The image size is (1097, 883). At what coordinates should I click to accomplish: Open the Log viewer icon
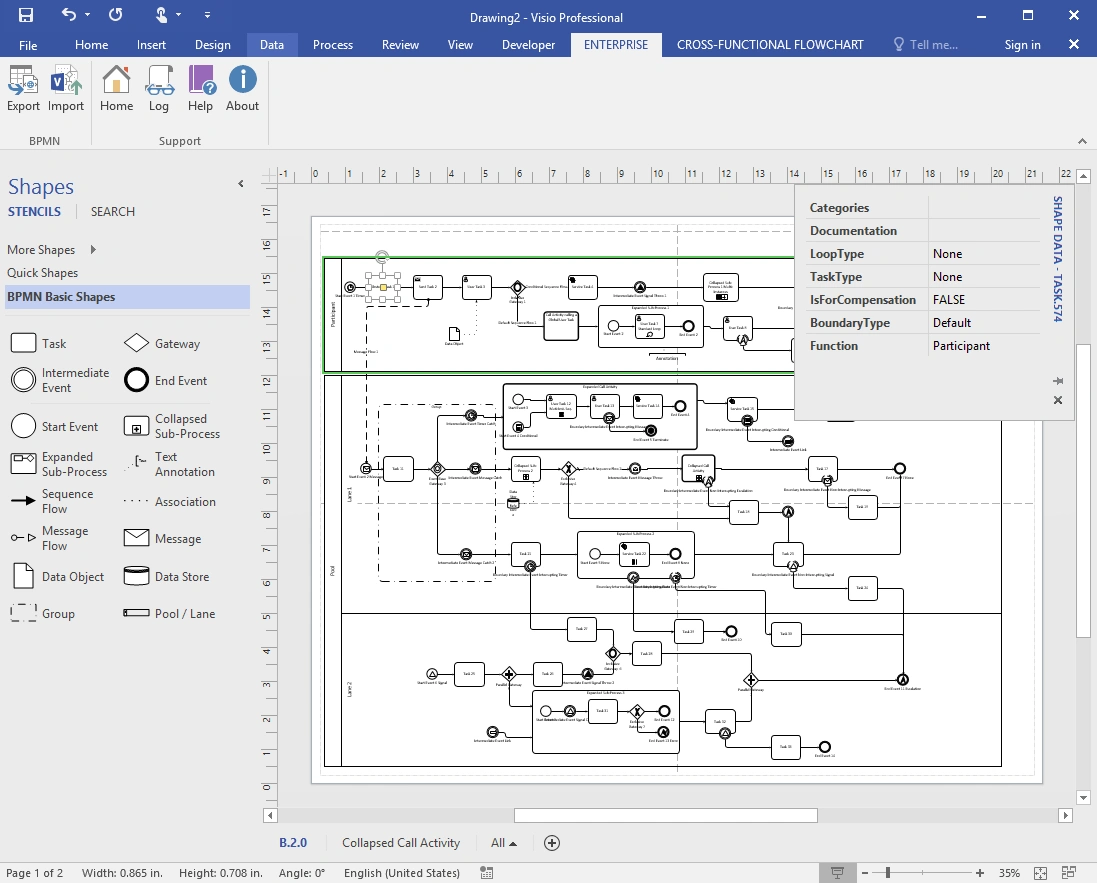pyautogui.click(x=159, y=82)
